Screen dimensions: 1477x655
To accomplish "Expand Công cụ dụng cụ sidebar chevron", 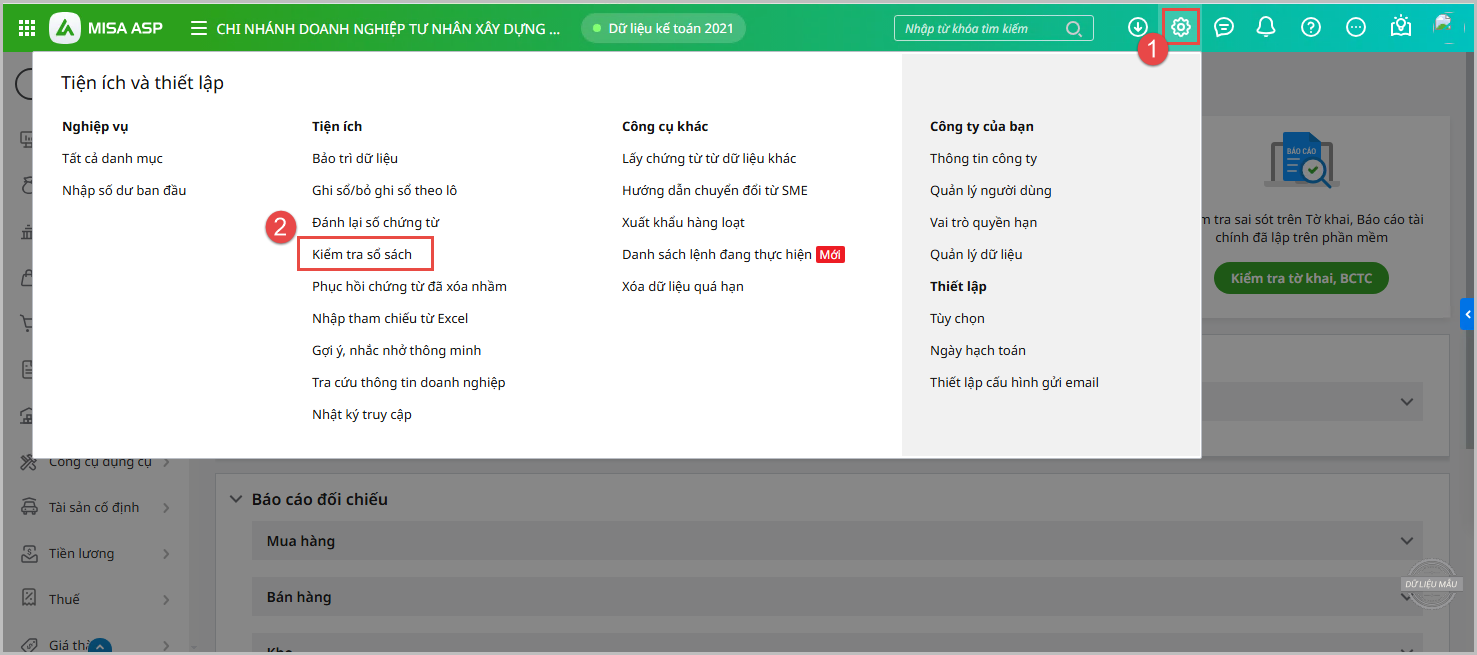I will (x=166, y=462).
